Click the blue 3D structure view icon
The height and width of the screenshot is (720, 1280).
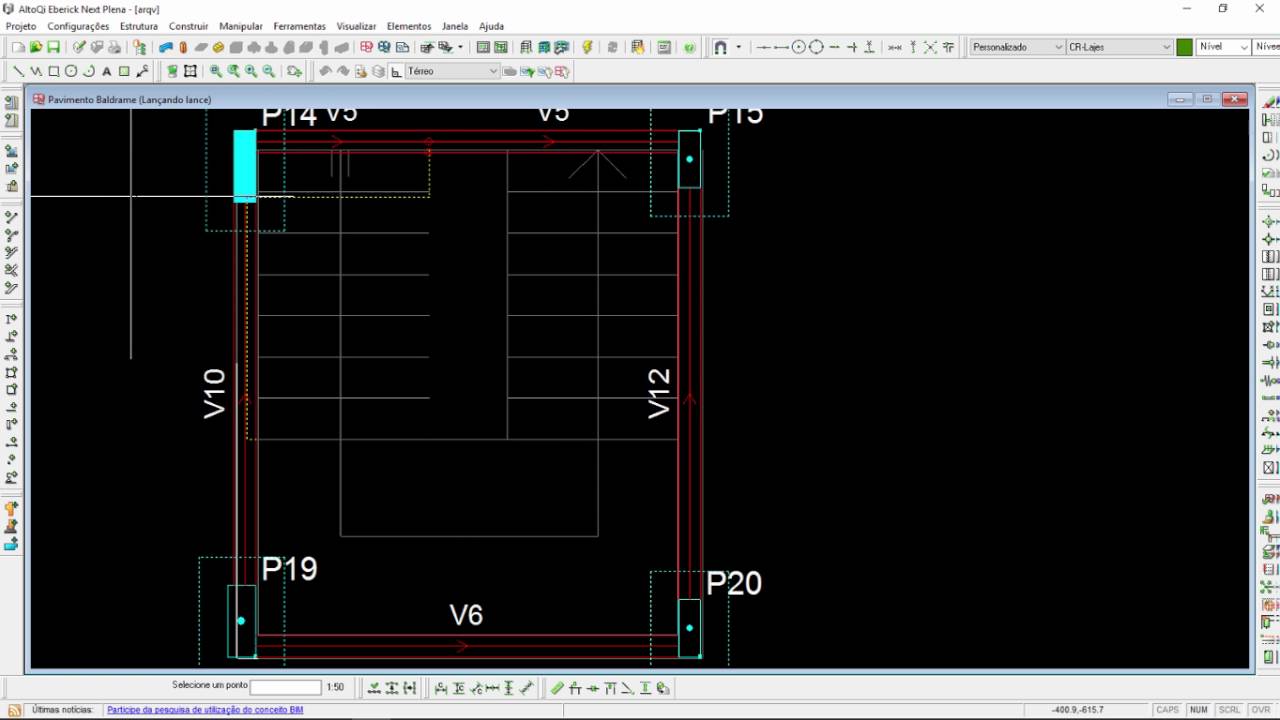tap(384, 47)
